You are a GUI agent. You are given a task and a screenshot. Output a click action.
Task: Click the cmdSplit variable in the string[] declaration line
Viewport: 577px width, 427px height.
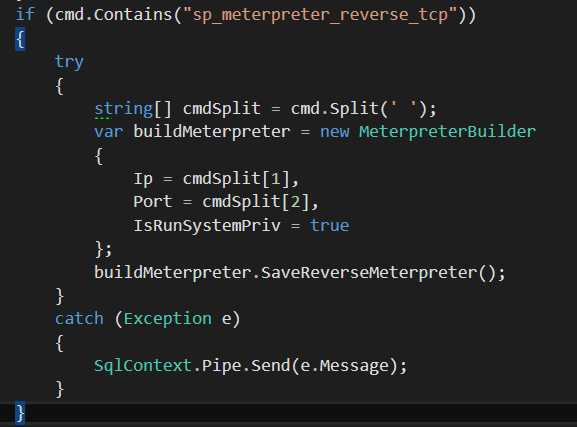pos(222,109)
